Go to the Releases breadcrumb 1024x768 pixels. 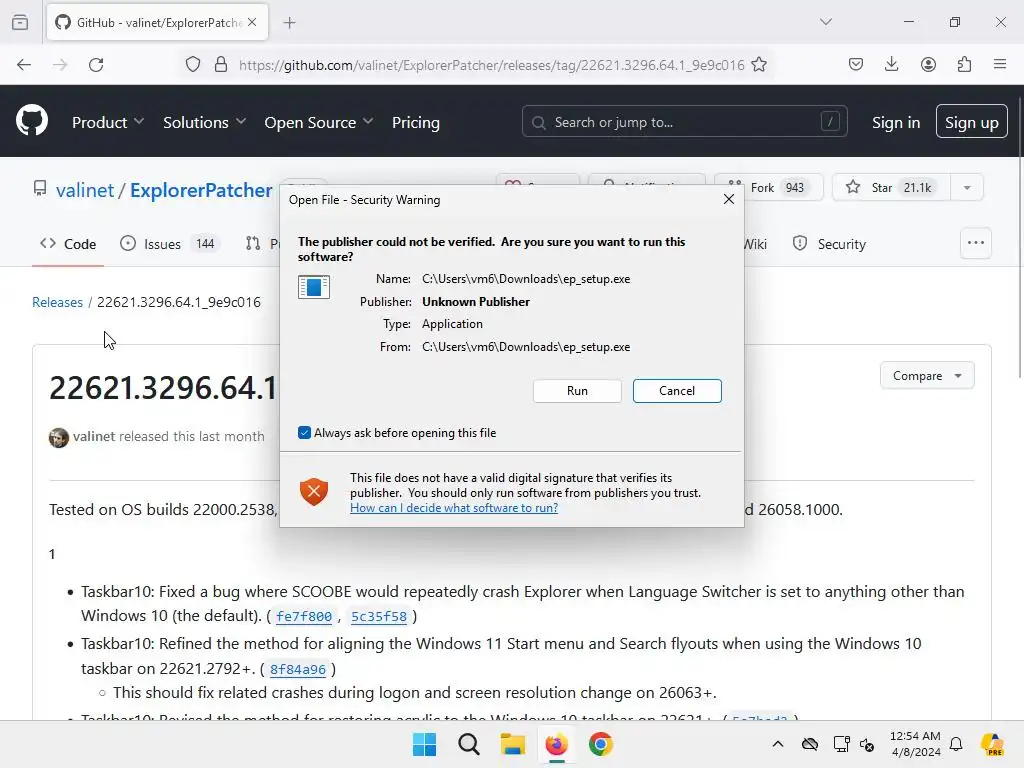coord(57,302)
